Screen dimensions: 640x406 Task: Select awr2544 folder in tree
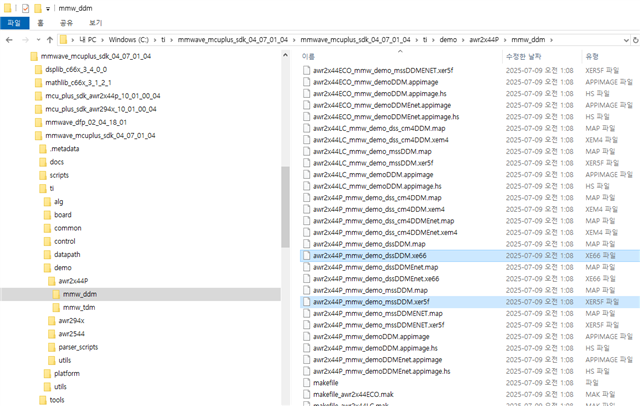(71, 334)
